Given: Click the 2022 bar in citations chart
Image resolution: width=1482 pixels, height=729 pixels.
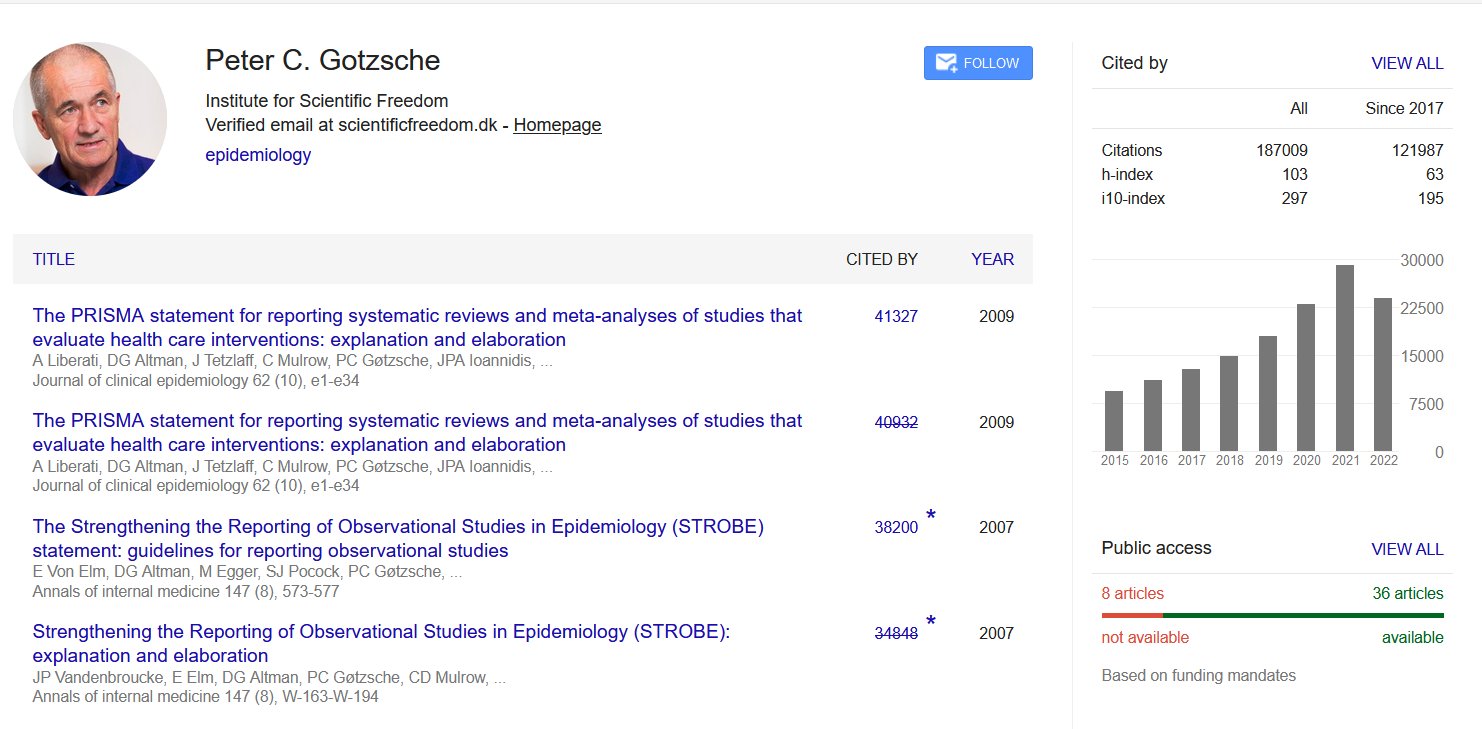Looking at the screenshot, I should (1383, 374).
